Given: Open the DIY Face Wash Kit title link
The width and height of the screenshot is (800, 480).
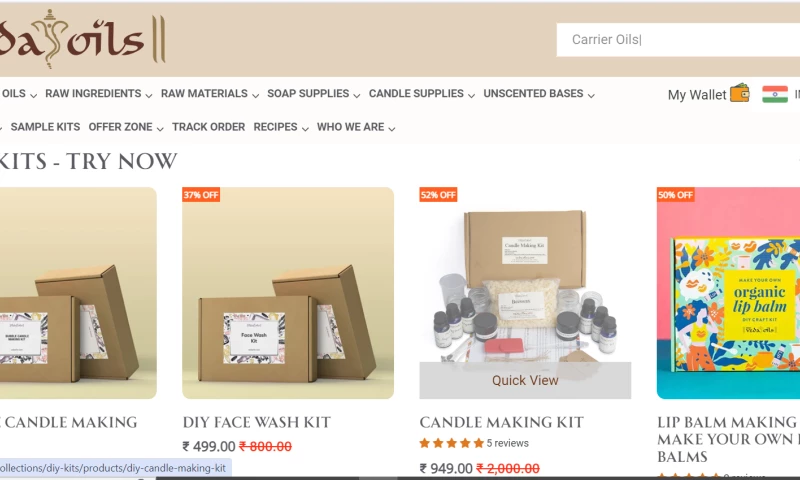Looking at the screenshot, I should (x=257, y=422).
